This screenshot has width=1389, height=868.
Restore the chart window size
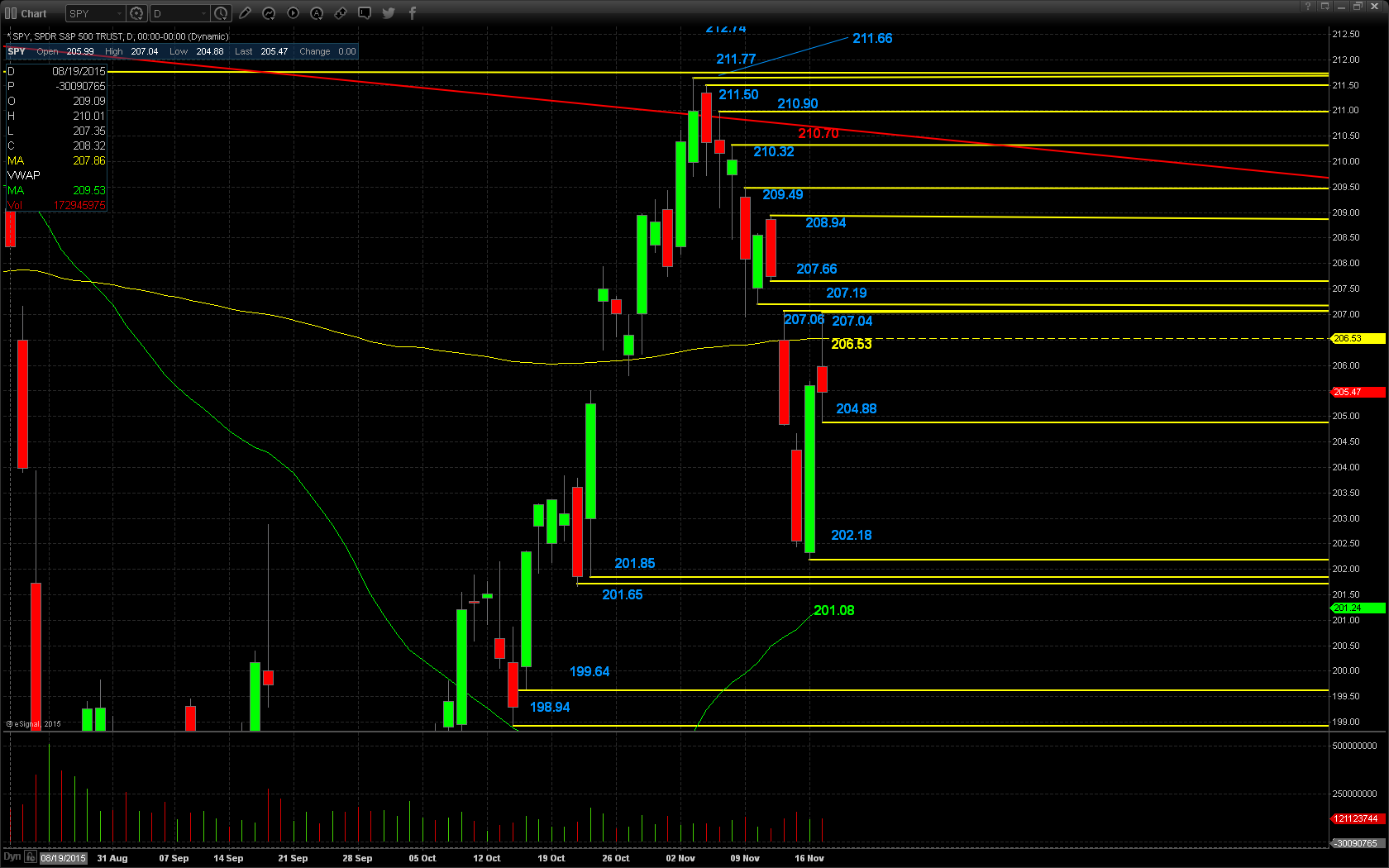pyautogui.click(x=1358, y=6)
